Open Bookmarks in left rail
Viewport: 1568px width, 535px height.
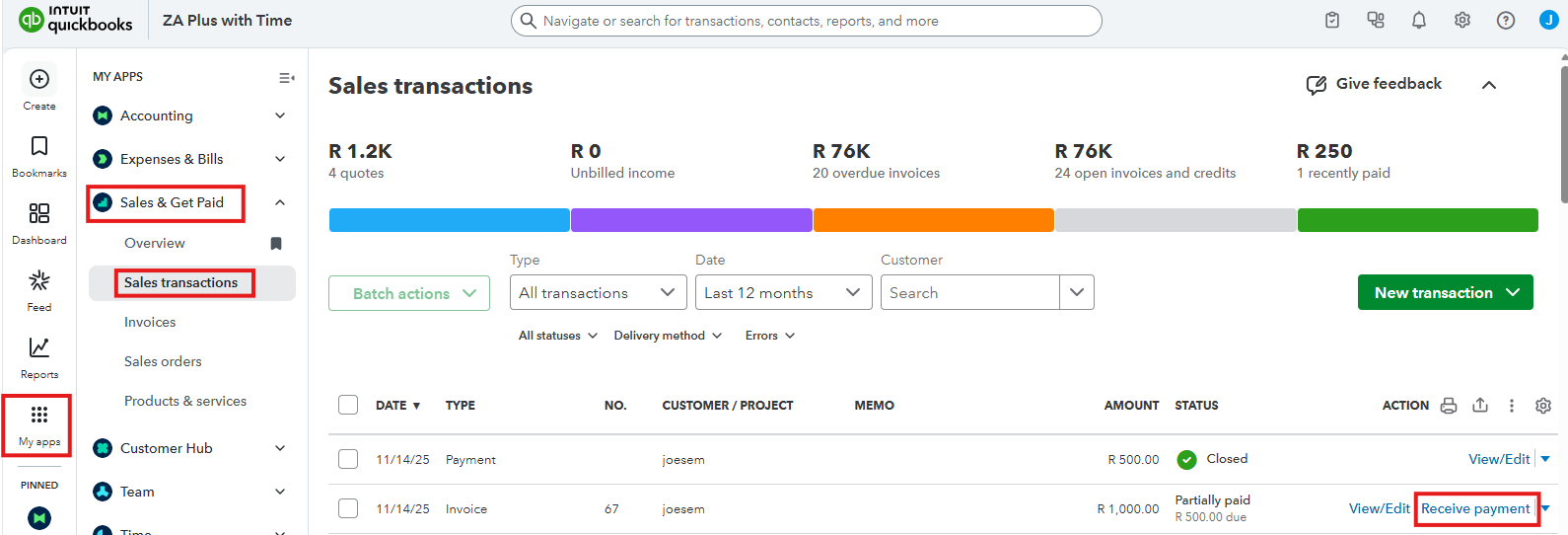[x=39, y=147]
